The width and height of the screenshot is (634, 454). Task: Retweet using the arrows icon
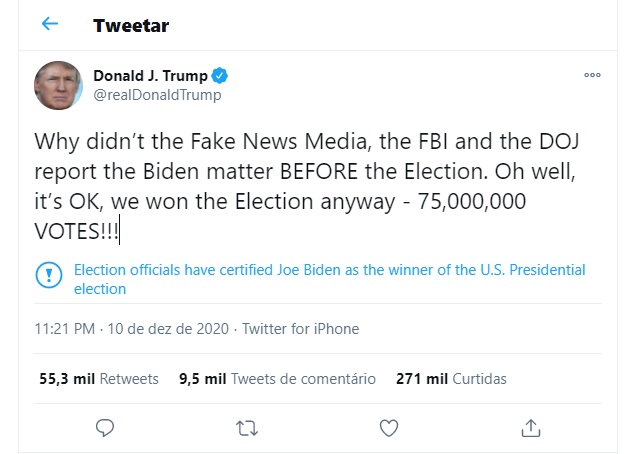pos(246,428)
